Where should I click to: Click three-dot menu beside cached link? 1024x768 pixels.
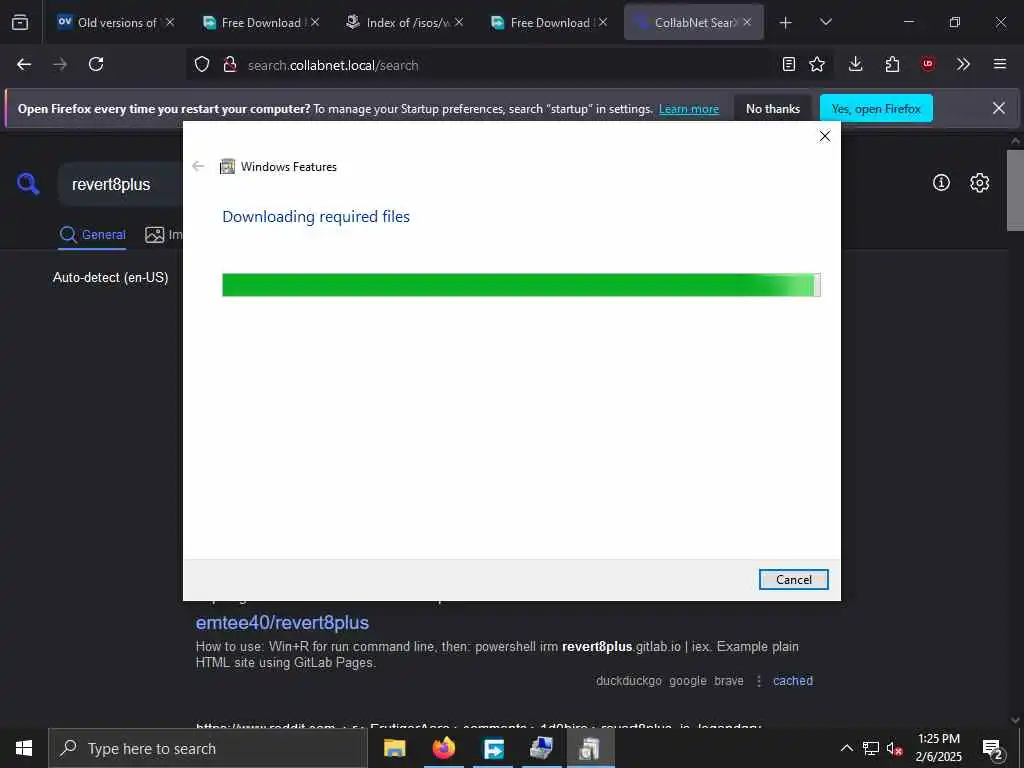point(759,681)
